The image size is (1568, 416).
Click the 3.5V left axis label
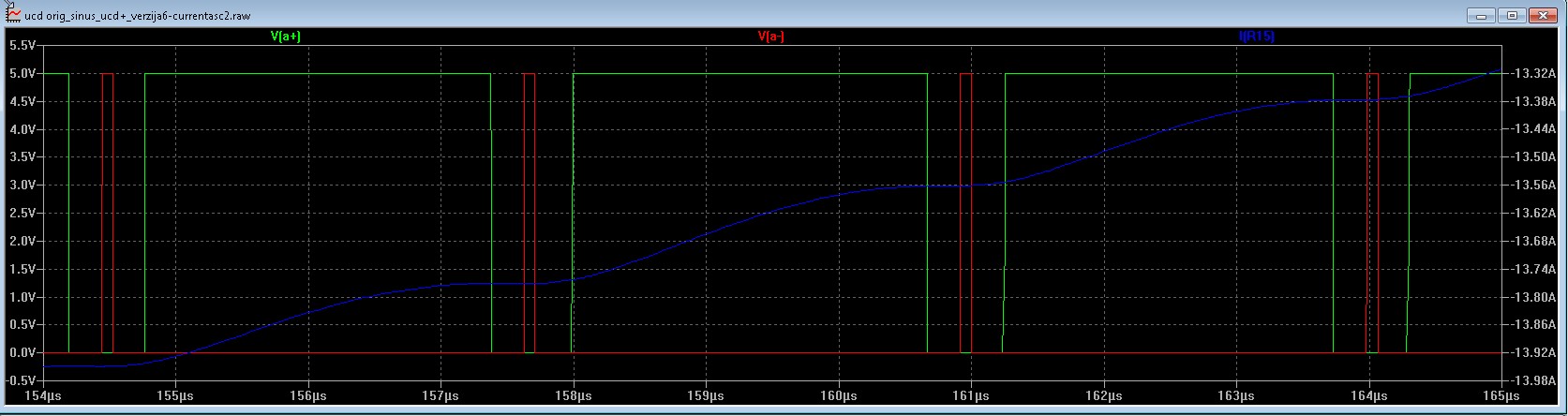click(22, 157)
